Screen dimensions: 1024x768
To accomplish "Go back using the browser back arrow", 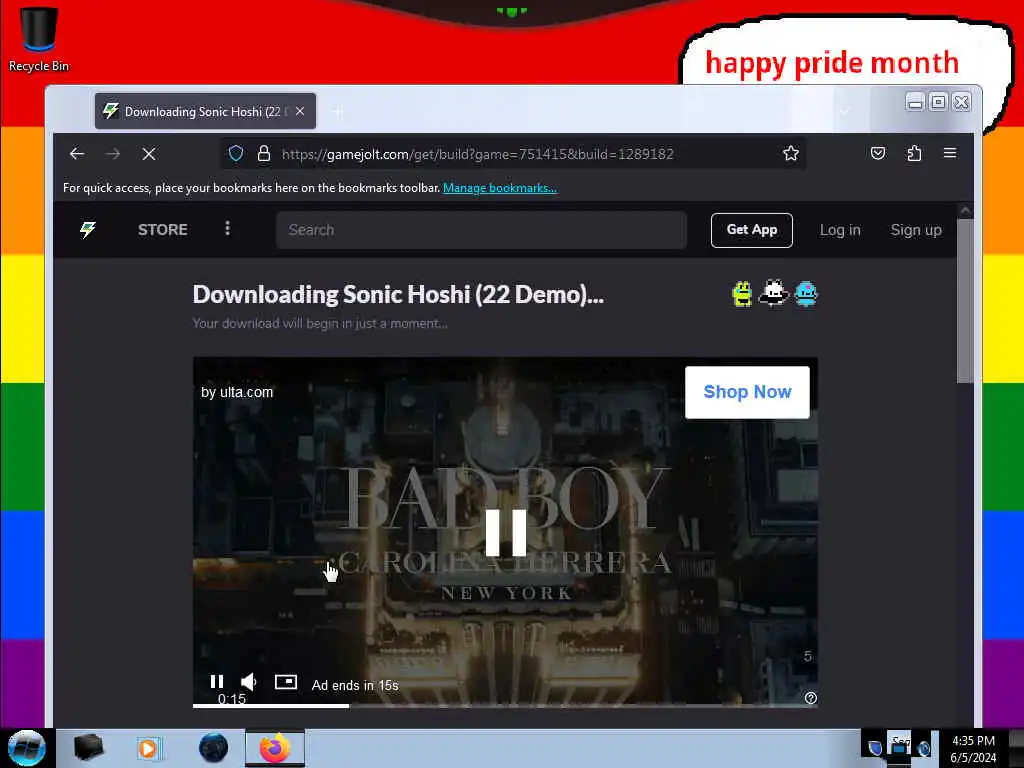I will point(77,154).
